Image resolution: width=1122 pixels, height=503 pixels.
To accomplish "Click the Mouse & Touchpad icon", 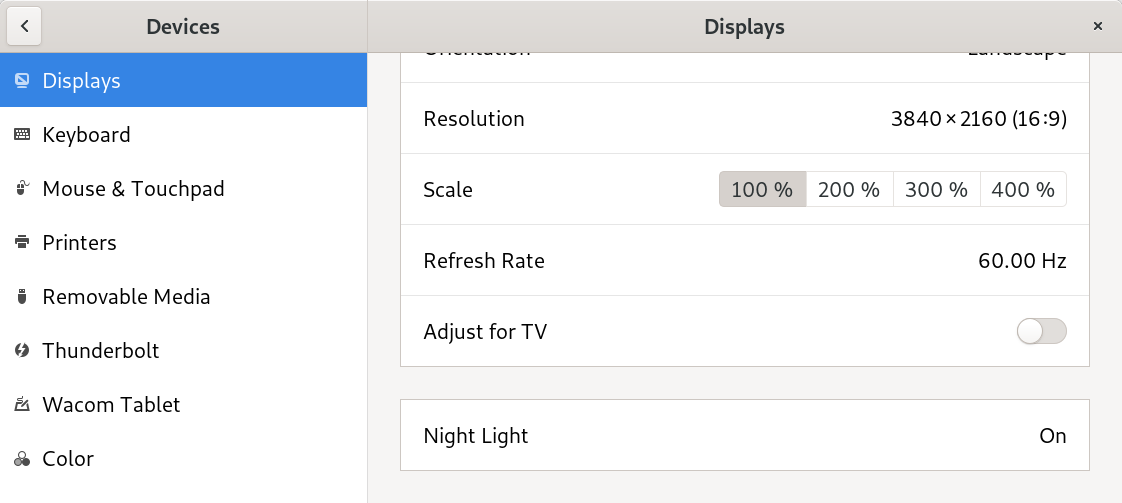I will [22, 188].
